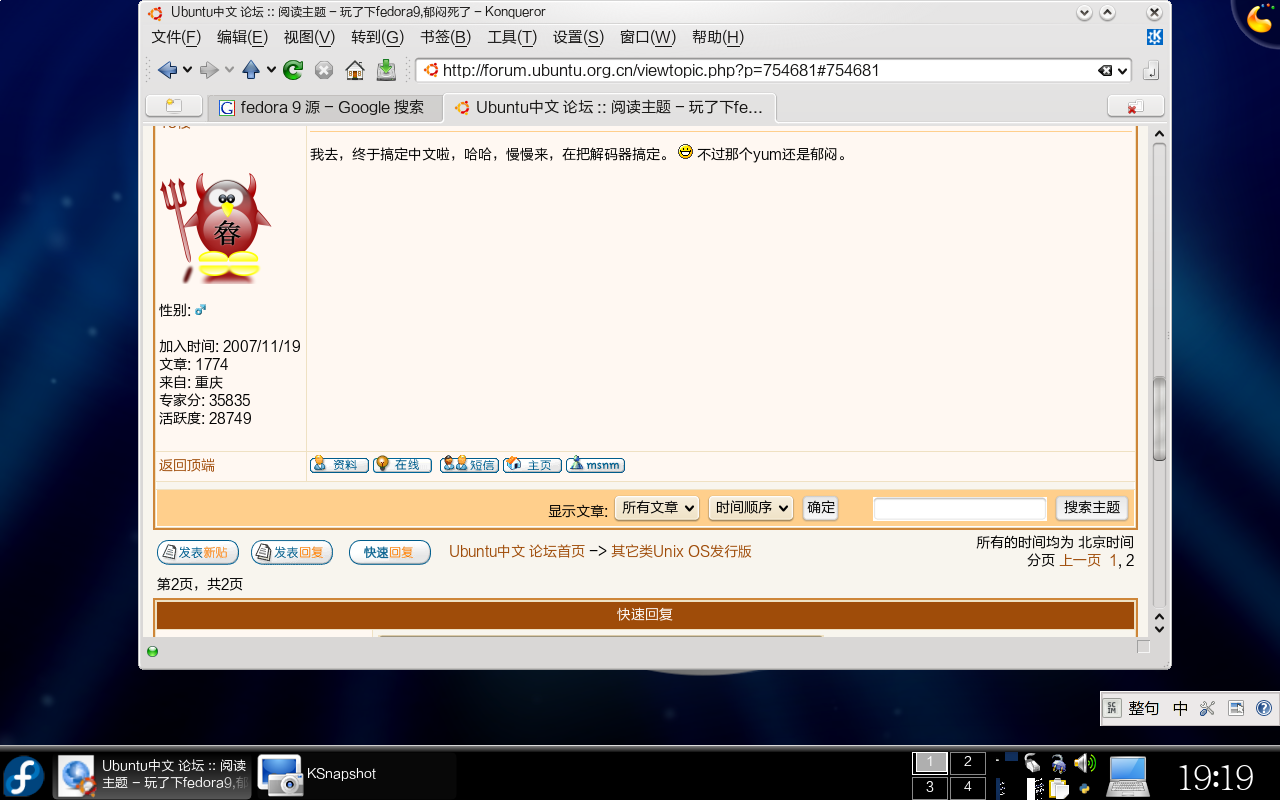Viewport: 1280px width, 800px height.
Task: Open the 所有文章 dropdown
Action: point(656,508)
